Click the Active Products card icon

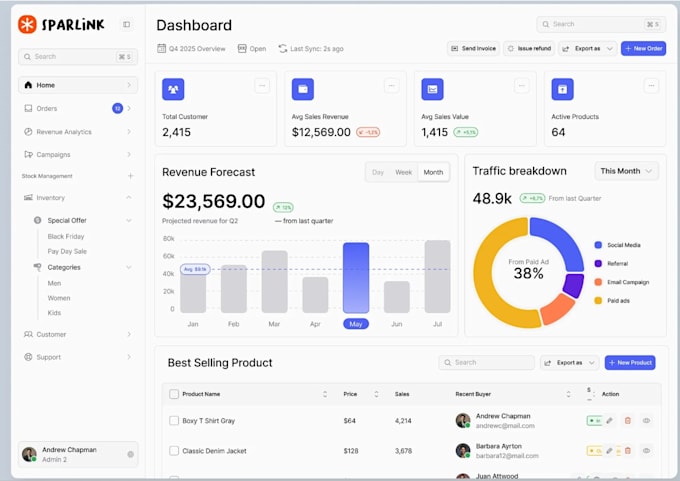(x=562, y=89)
